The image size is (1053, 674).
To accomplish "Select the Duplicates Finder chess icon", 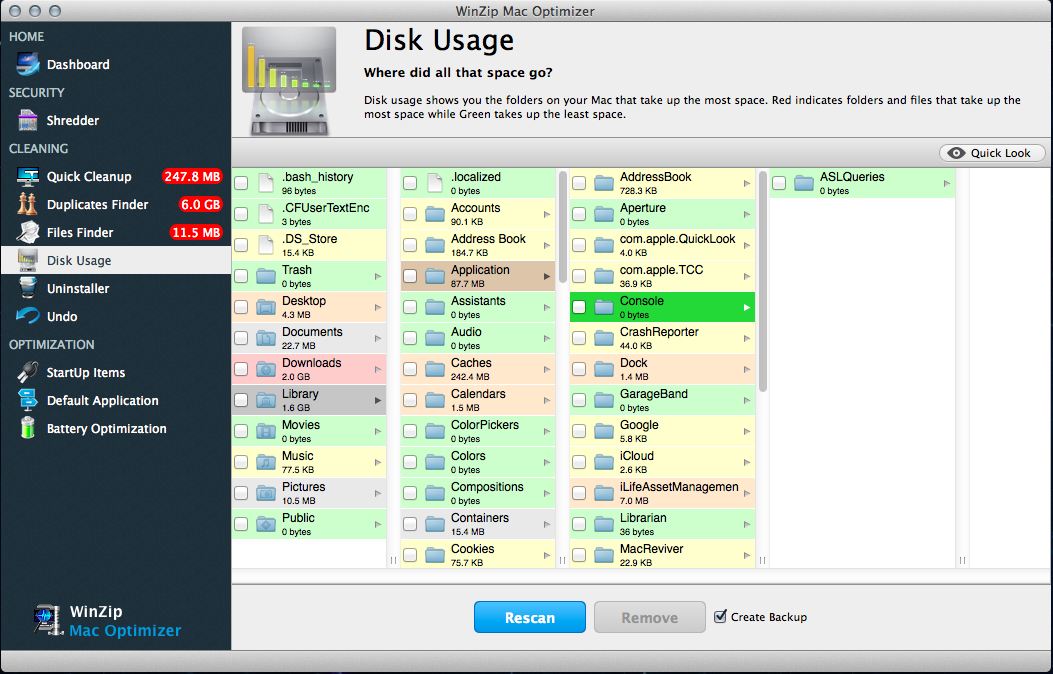I will 28,205.
